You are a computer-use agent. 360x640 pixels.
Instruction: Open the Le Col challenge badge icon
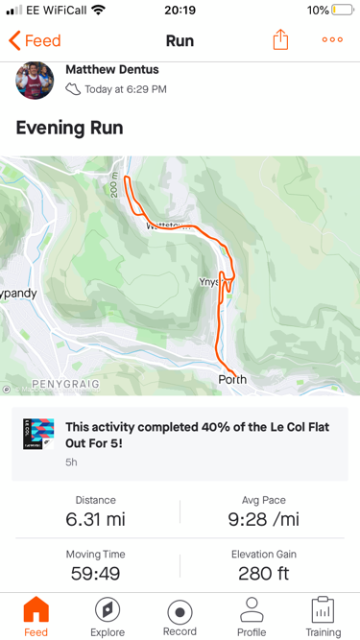coord(38,434)
